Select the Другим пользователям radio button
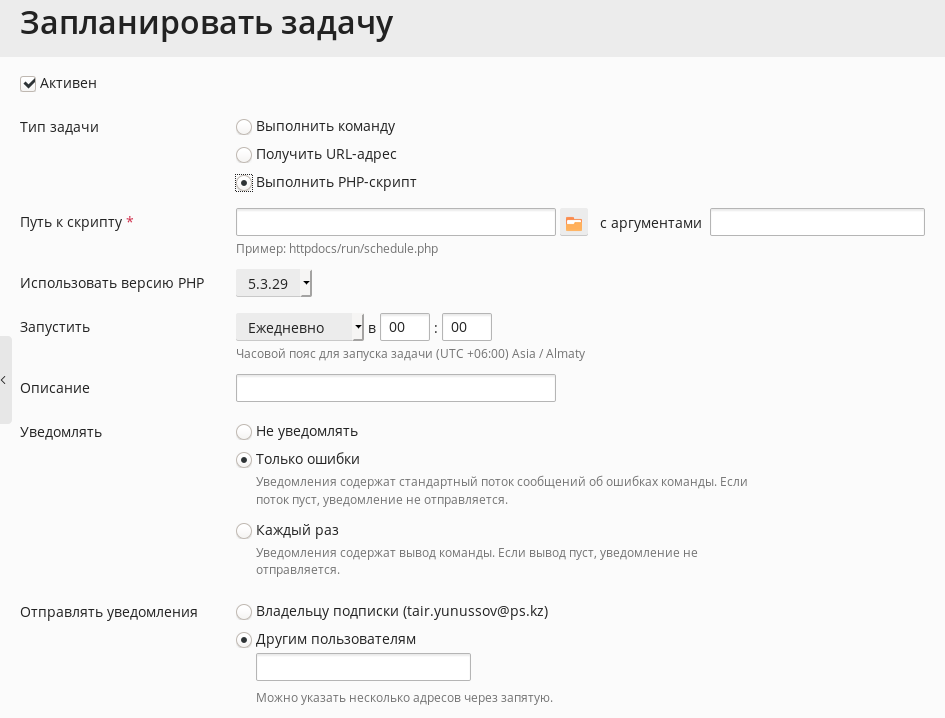 [x=243, y=640]
